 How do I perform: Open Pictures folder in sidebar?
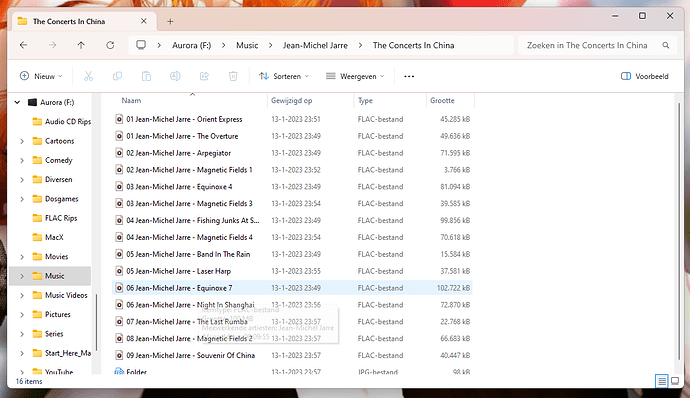click(58, 314)
